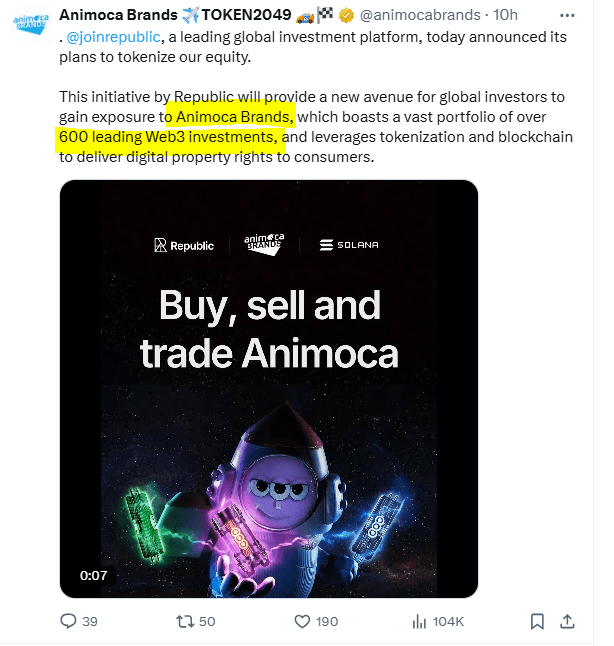This screenshot has width=614, height=646.
Task: Click the @animocabrands handle
Action: [x=410, y=16]
